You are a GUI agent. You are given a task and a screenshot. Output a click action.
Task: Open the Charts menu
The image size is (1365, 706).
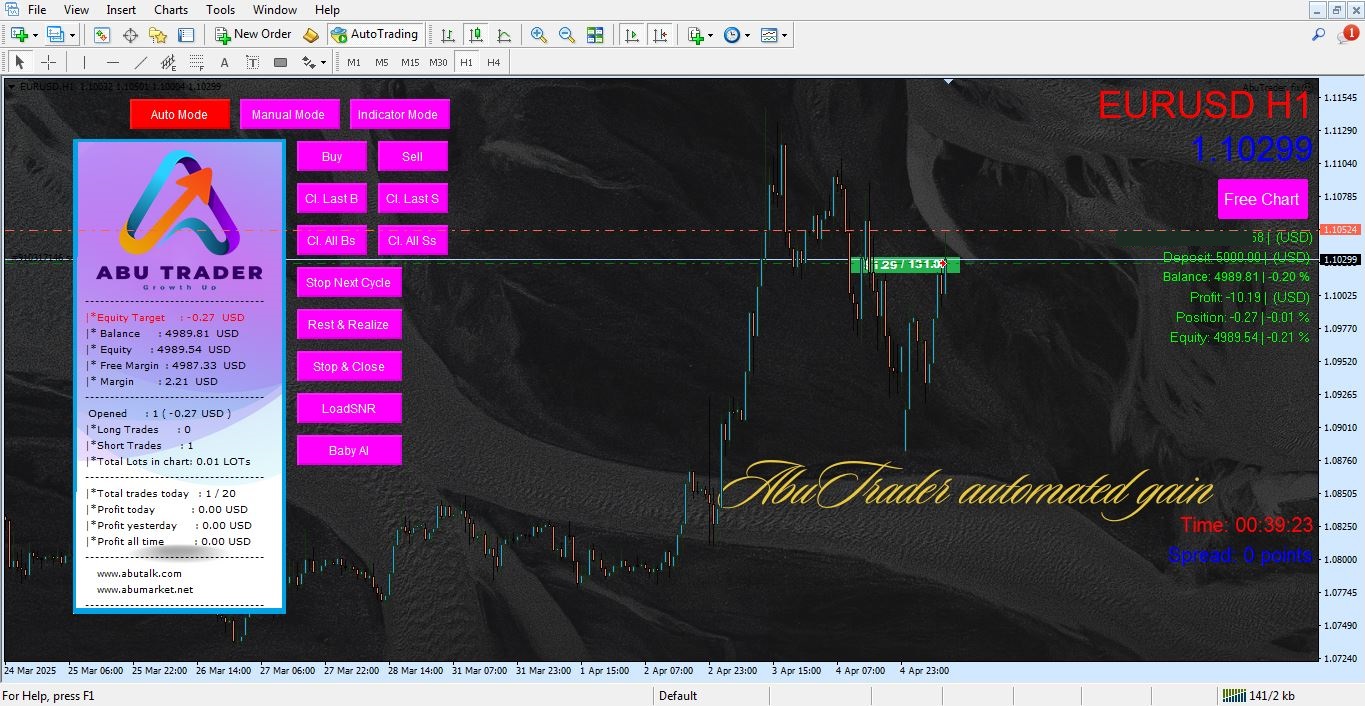click(x=171, y=9)
